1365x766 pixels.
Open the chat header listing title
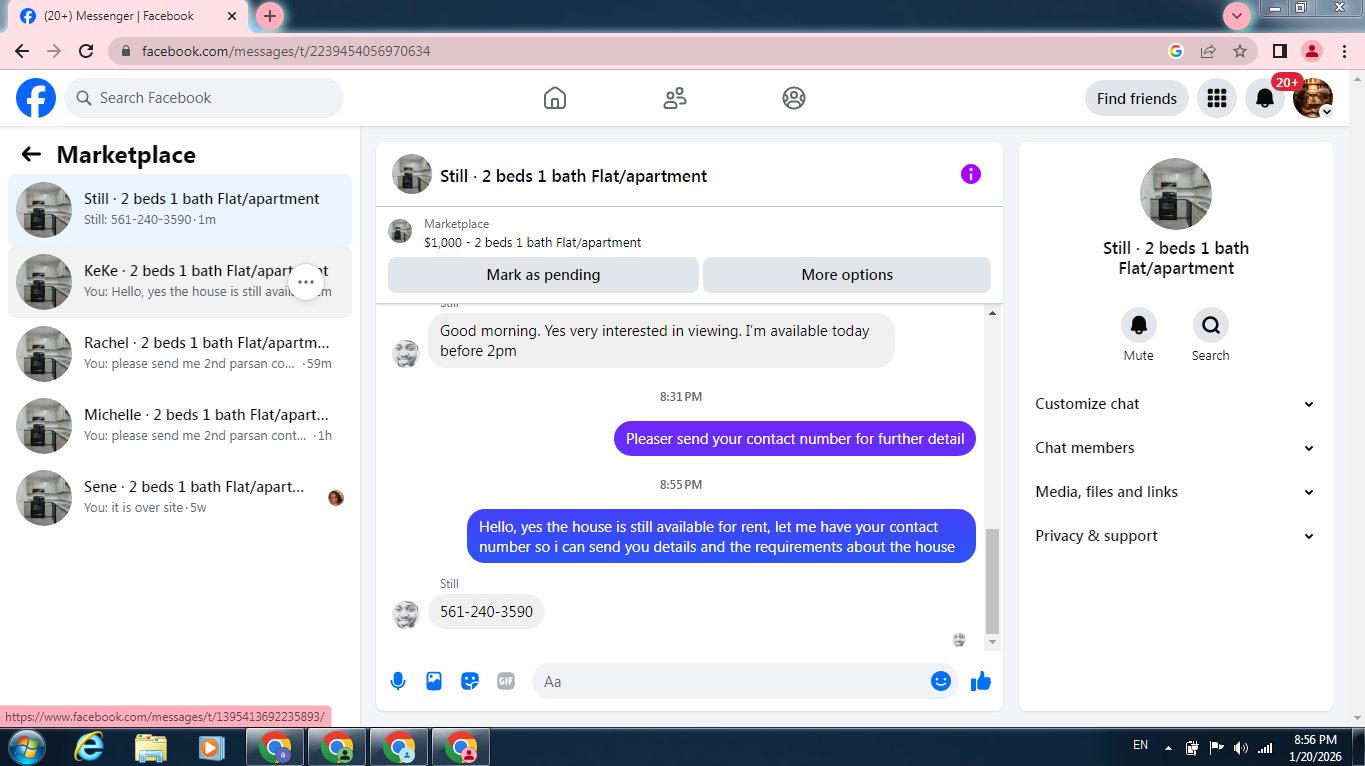574,176
